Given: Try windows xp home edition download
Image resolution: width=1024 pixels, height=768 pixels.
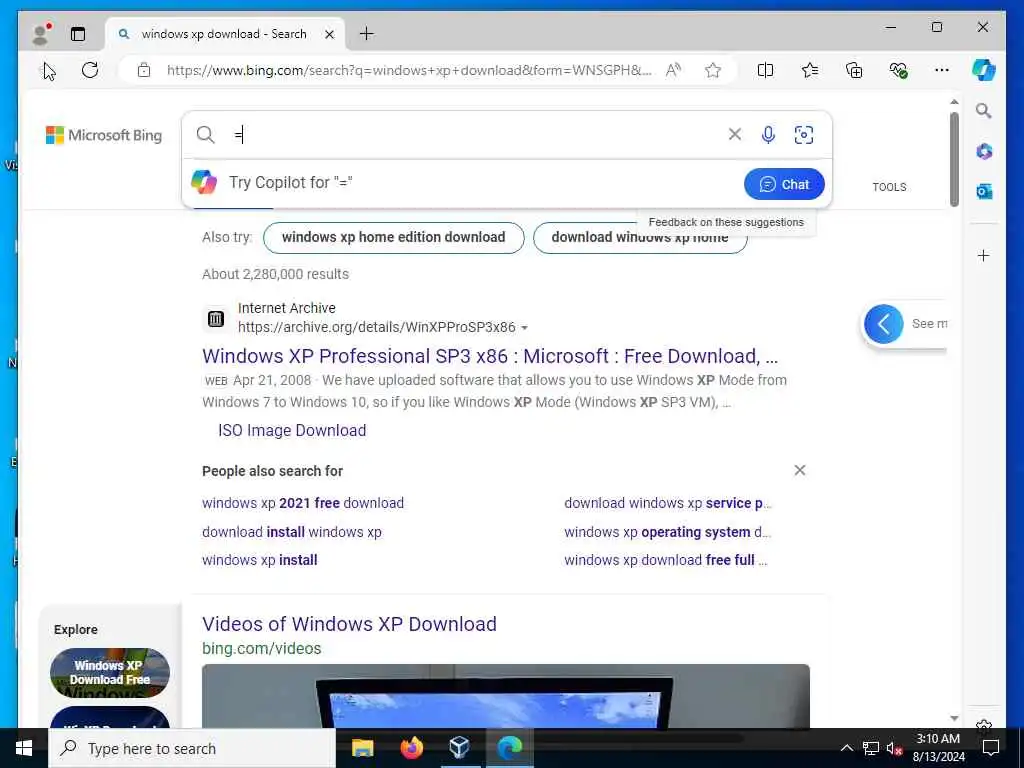Looking at the screenshot, I should coord(394,237).
